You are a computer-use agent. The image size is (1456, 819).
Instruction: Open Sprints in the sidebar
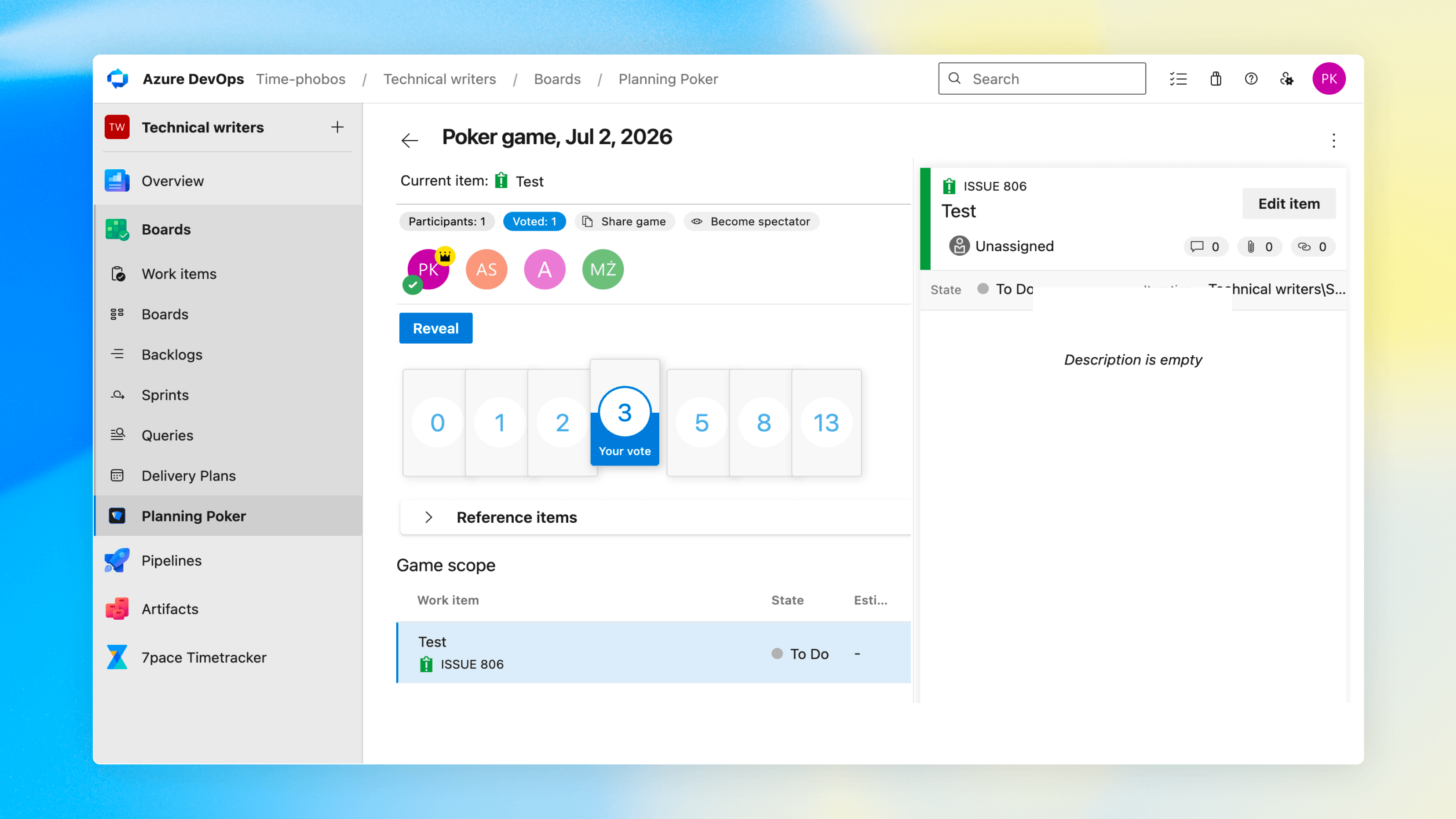[x=228, y=394]
